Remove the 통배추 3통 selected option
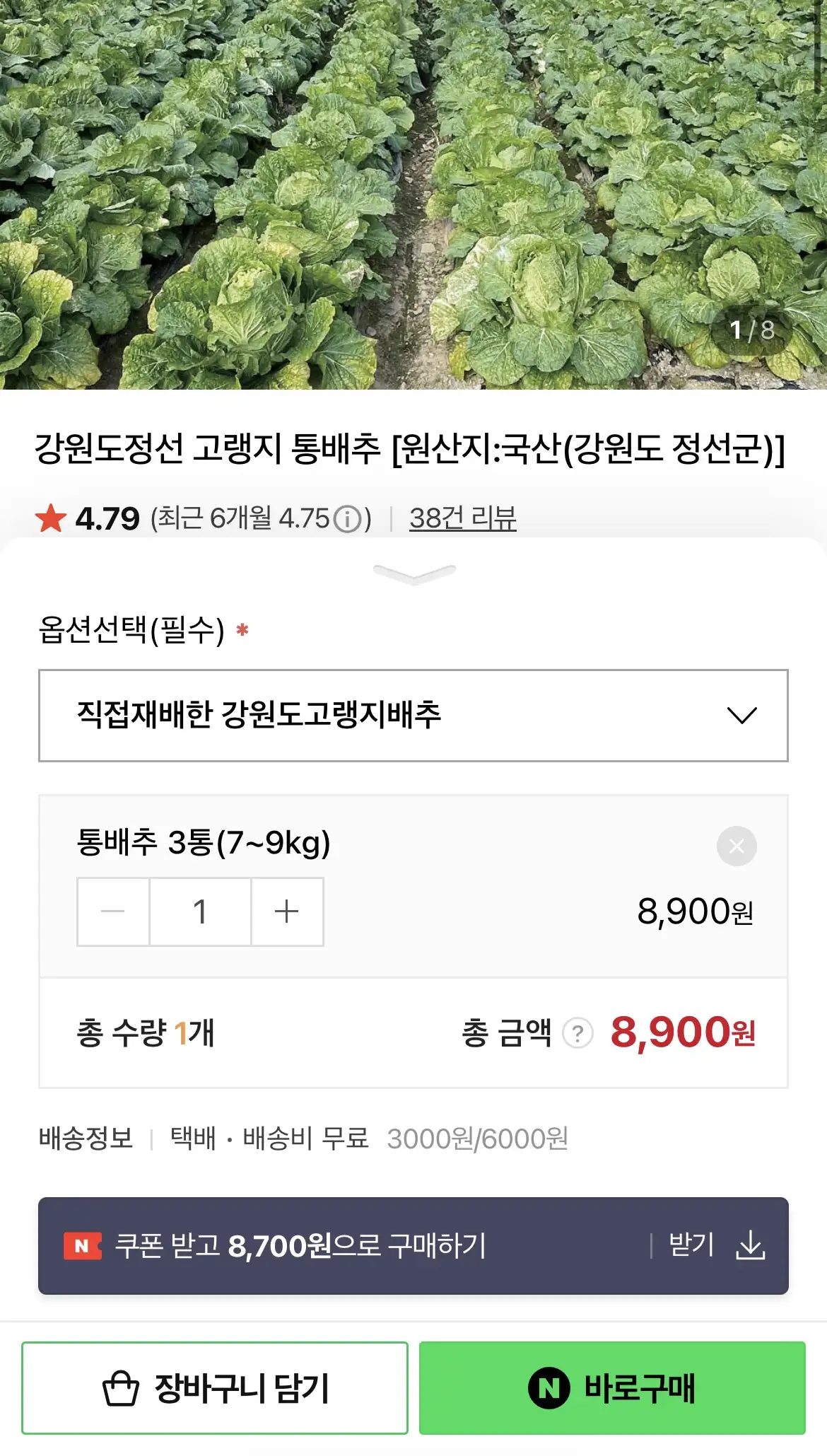 point(736,846)
